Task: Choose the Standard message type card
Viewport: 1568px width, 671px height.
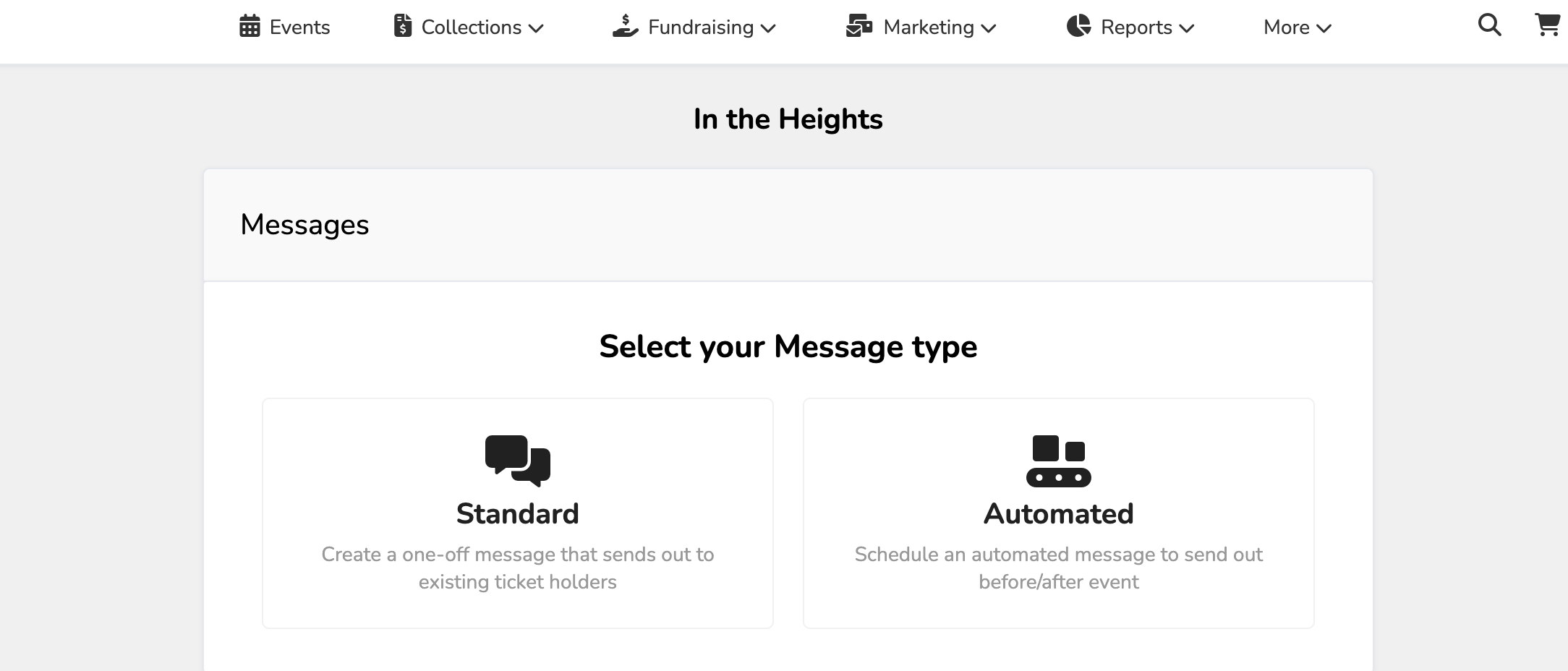Action: [x=518, y=513]
